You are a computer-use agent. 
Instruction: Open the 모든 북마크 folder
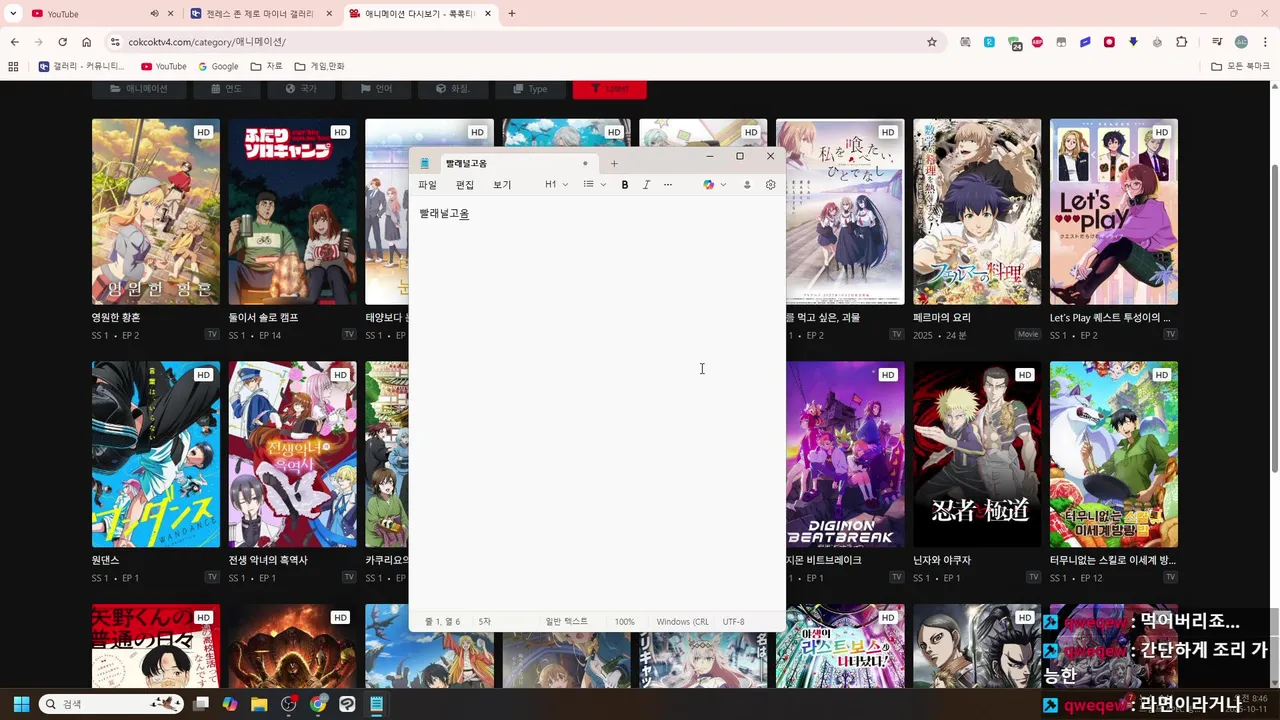pos(1241,66)
